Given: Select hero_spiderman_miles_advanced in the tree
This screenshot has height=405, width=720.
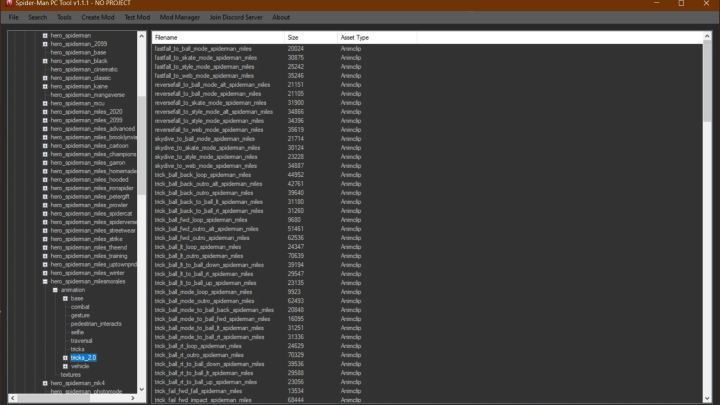Looking at the screenshot, I should (x=93, y=129).
